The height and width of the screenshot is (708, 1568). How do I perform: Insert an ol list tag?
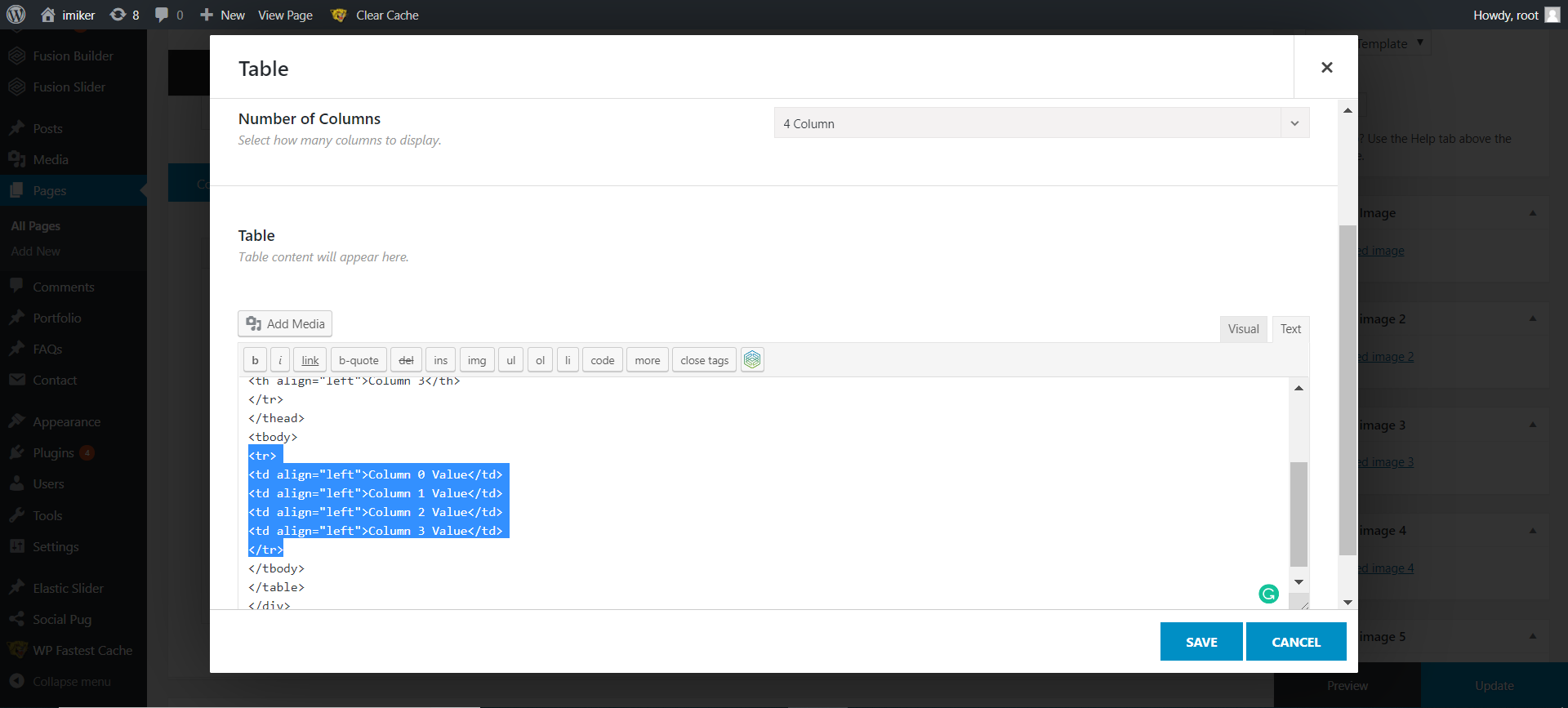[x=540, y=360]
